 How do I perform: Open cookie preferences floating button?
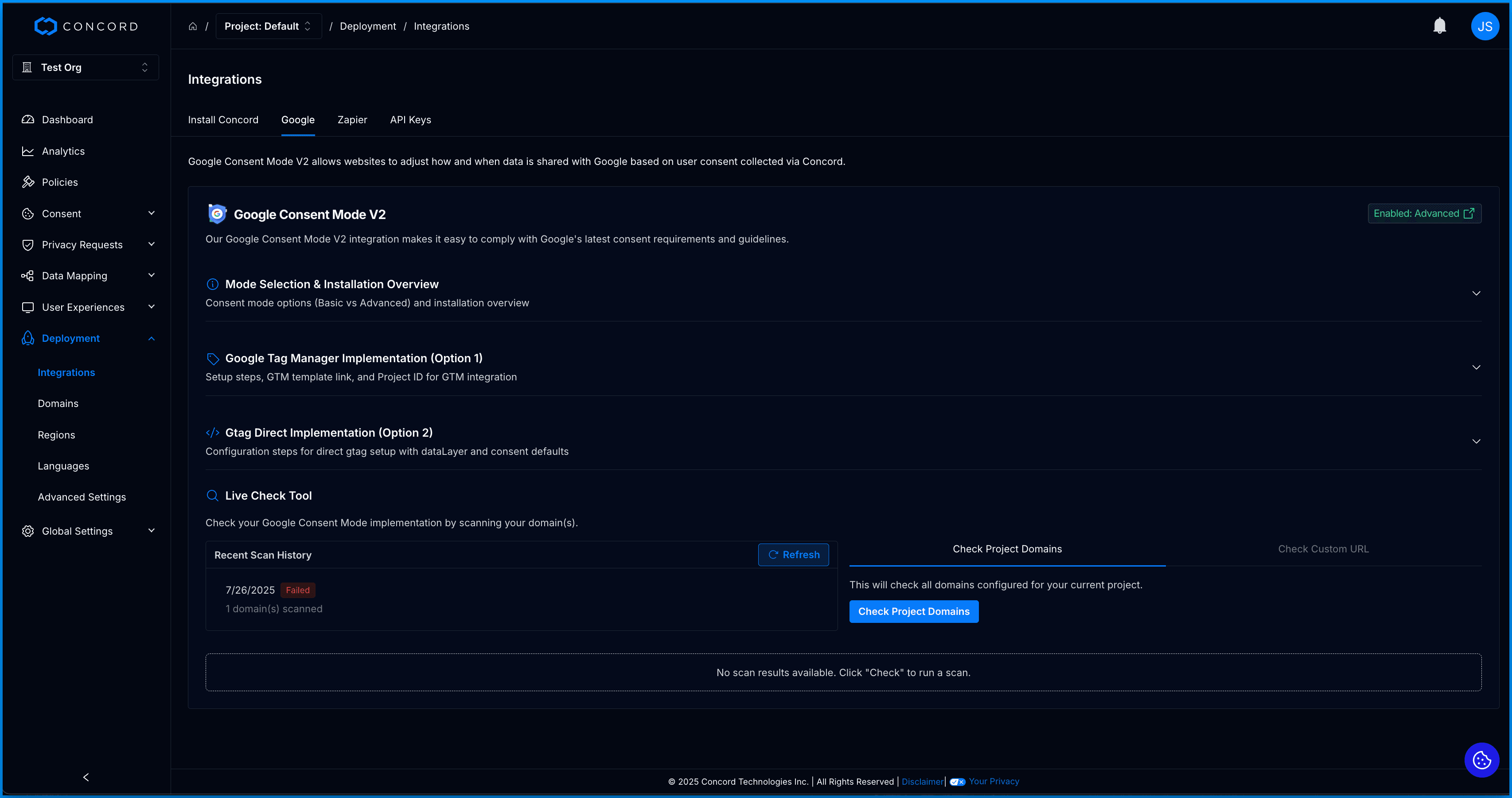coord(1481,760)
